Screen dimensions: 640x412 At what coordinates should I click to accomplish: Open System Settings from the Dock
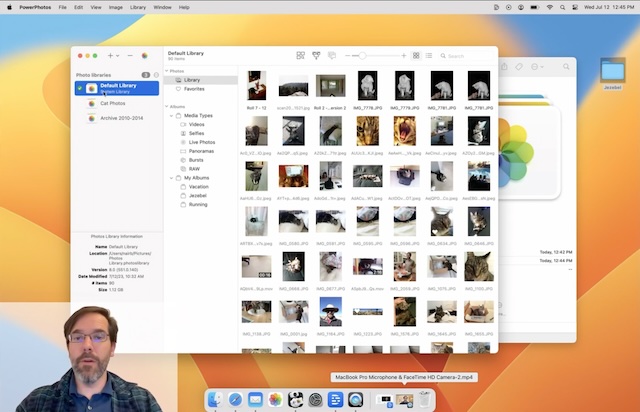315,399
